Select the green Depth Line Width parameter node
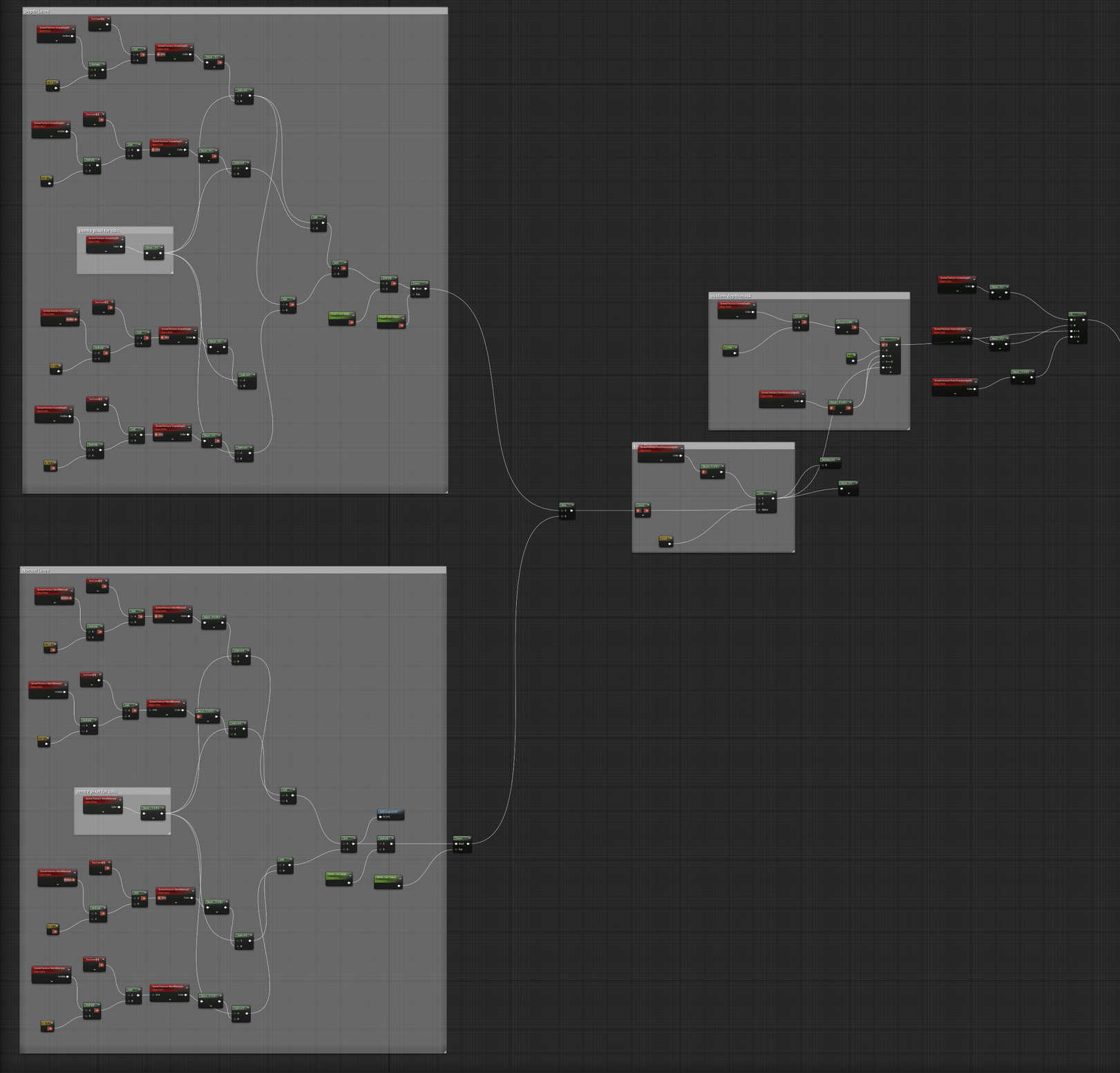The height and width of the screenshot is (1073, 1120). point(342,319)
